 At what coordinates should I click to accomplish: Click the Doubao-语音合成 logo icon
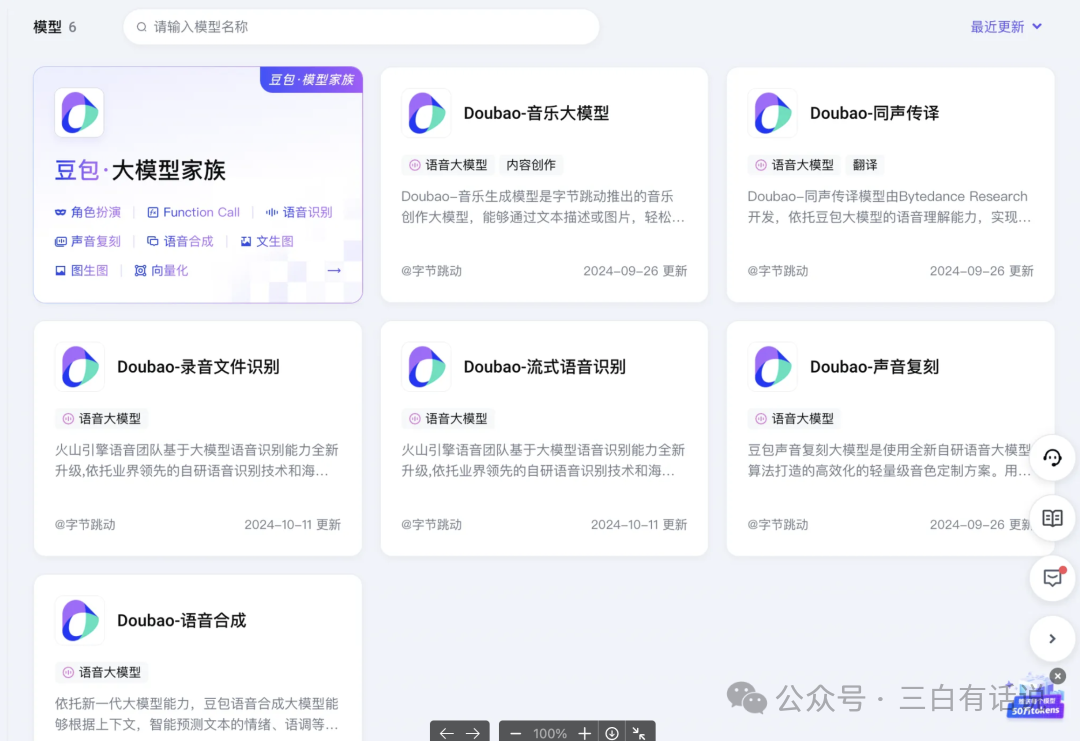[80, 620]
